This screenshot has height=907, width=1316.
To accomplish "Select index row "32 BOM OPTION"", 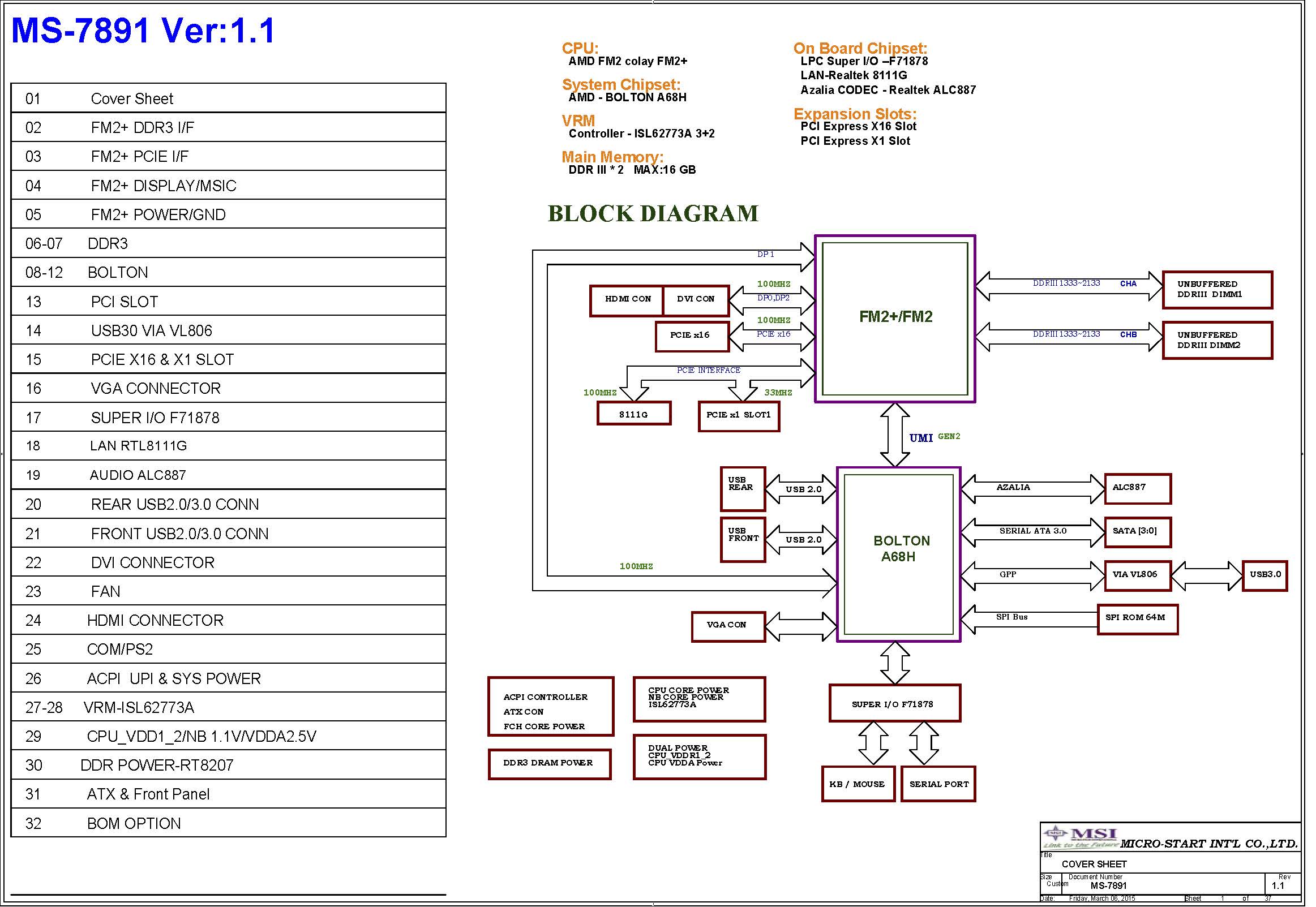I will (229, 823).
